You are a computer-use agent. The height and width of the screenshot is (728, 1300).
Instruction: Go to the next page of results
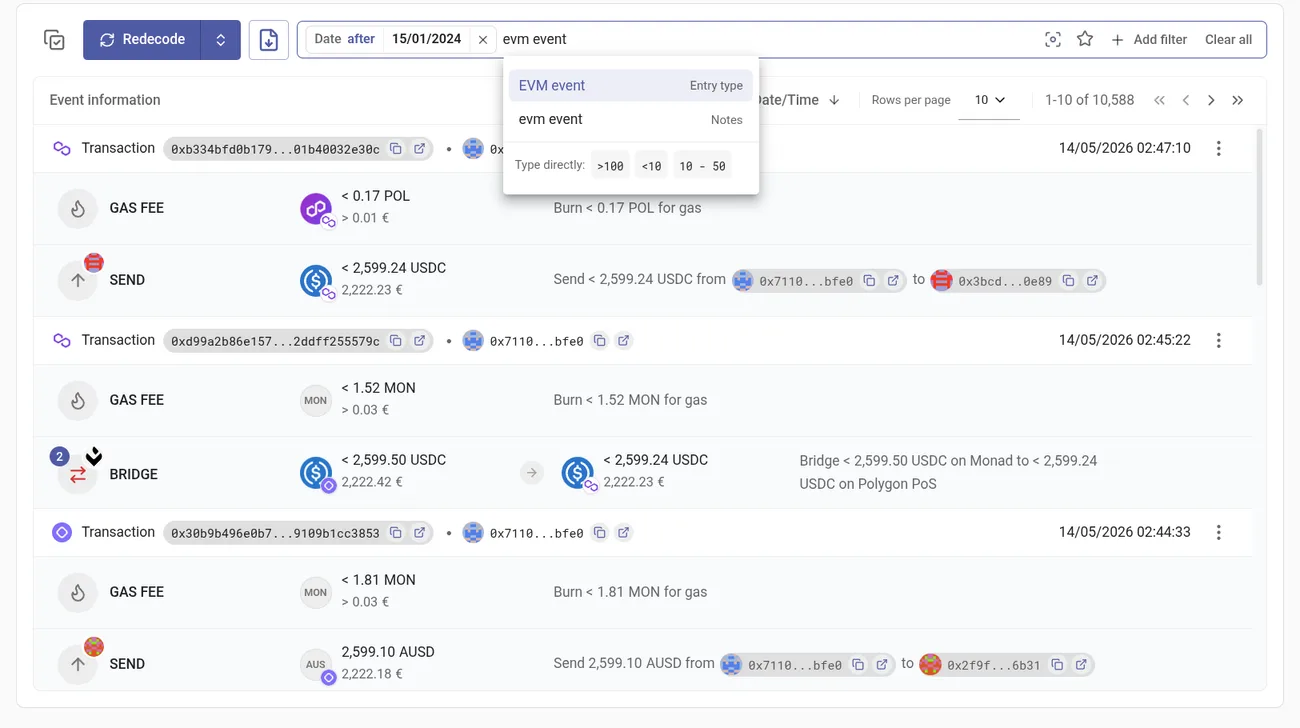[x=1212, y=100]
